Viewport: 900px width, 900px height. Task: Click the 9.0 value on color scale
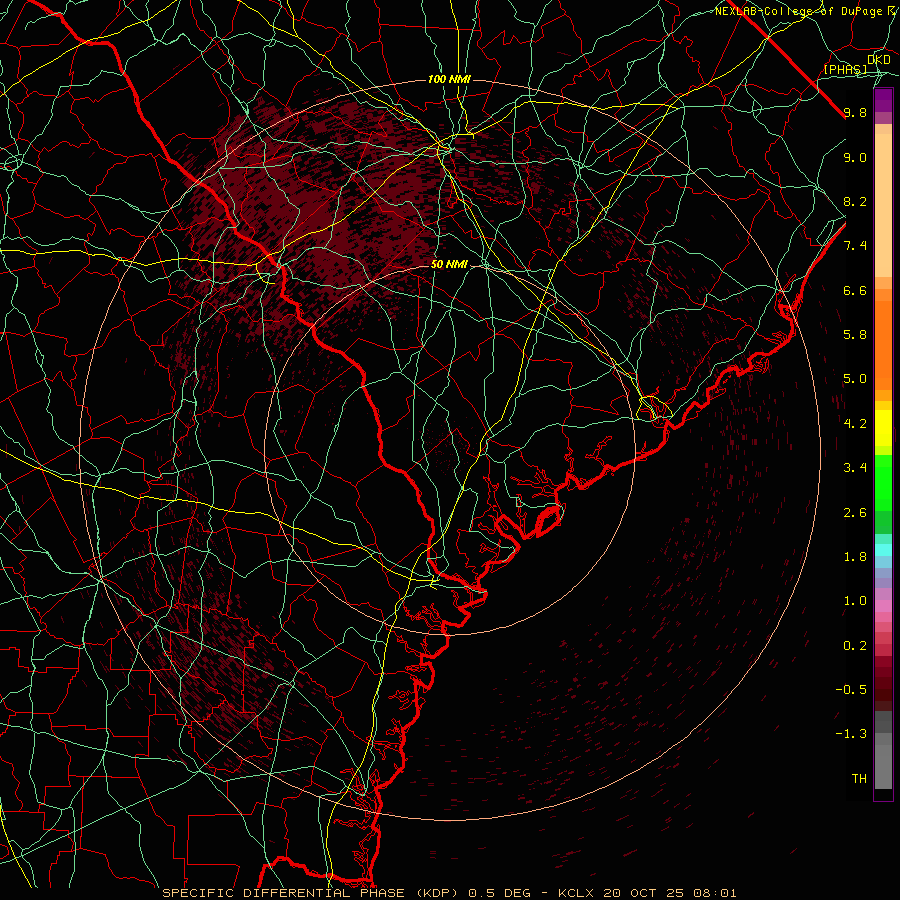(855, 157)
